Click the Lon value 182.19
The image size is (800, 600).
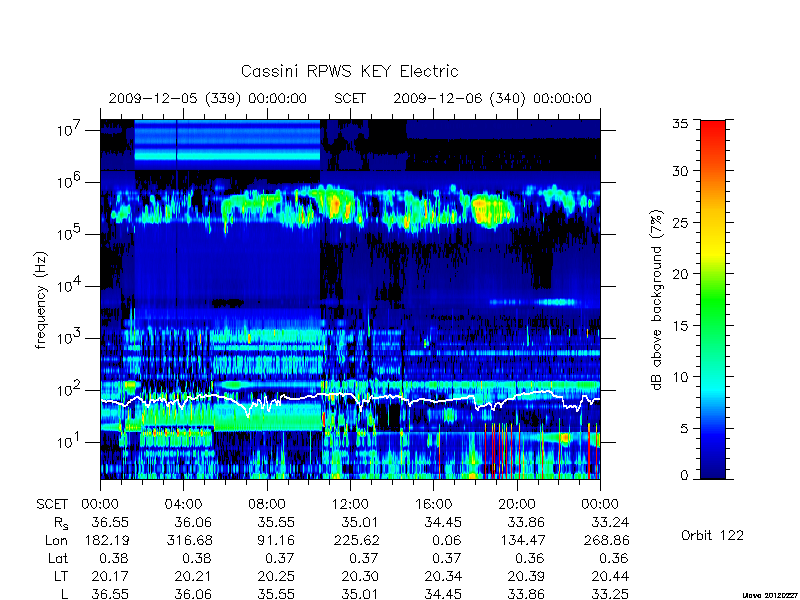click(x=106, y=540)
